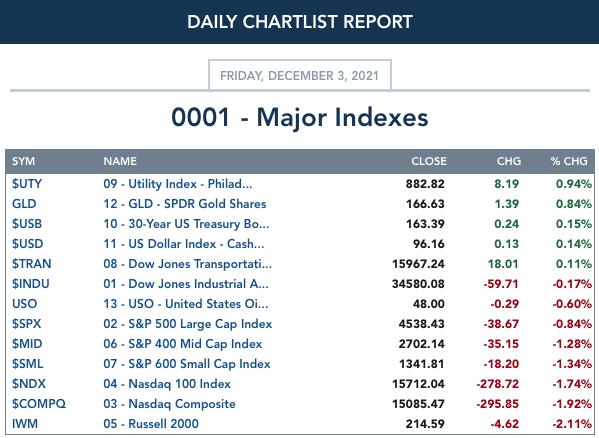This screenshot has width=599, height=438.
Task: Sort by the % CHG column header
Action: point(569,161)
